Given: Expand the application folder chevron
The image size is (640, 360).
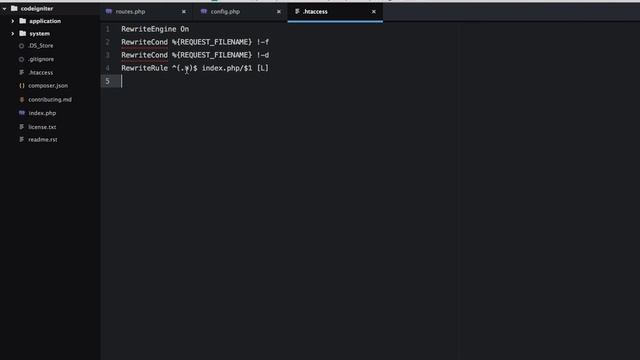Looking at the screenshot, I should (x=12, y=21).
